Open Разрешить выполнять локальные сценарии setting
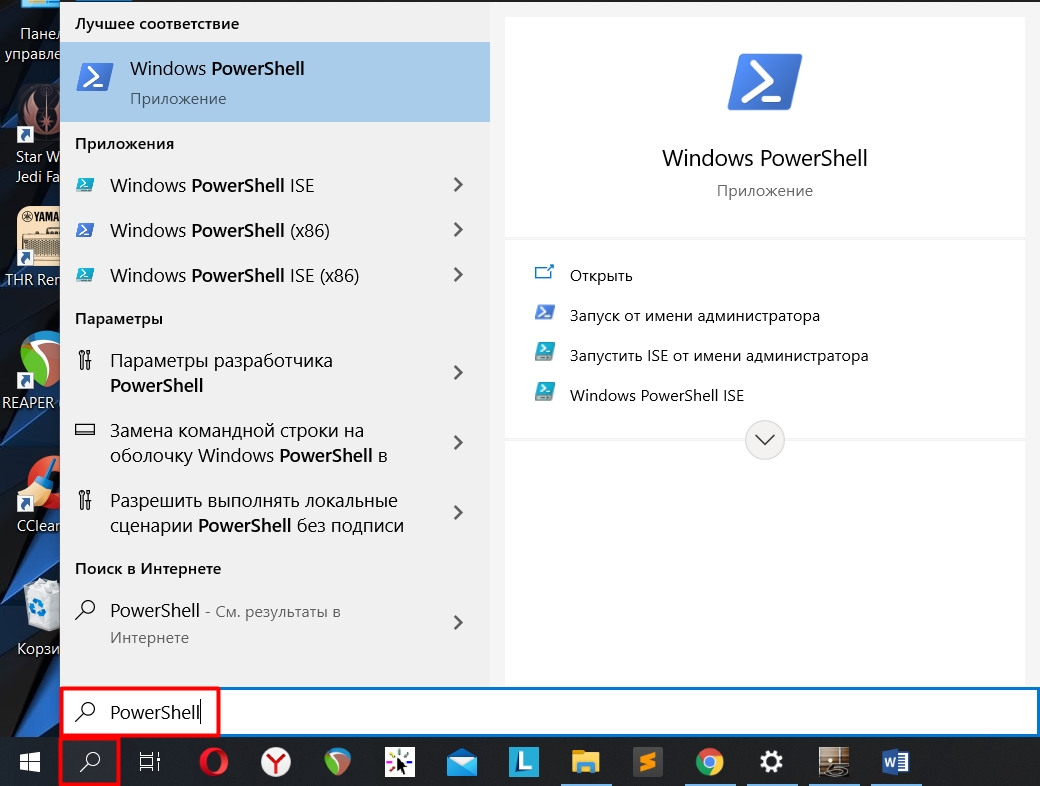Viewport: 1040px width, 786px height. click(275, 513)
